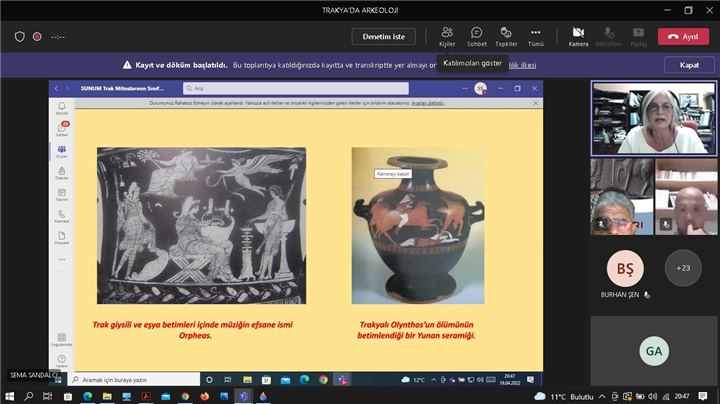Expand the system tray hidden icons chevron

click(x=602, y=396)
